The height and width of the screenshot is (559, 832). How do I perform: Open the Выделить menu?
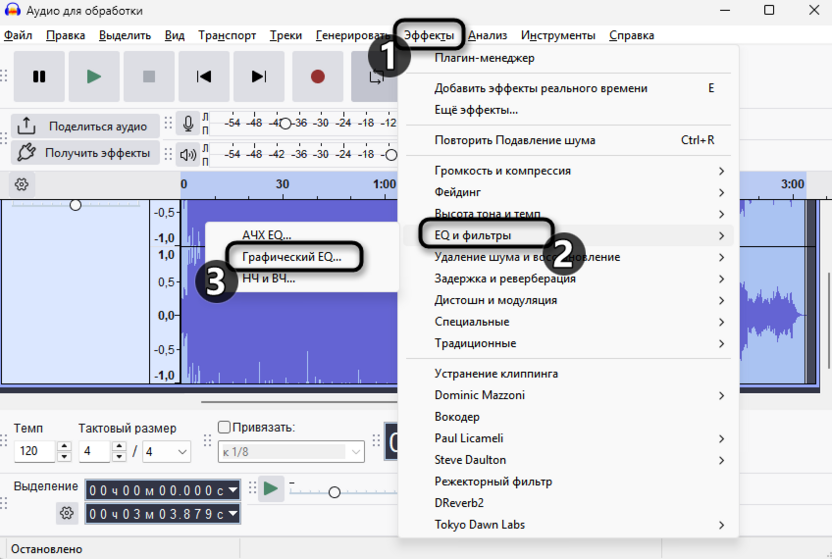coord(125,36)
